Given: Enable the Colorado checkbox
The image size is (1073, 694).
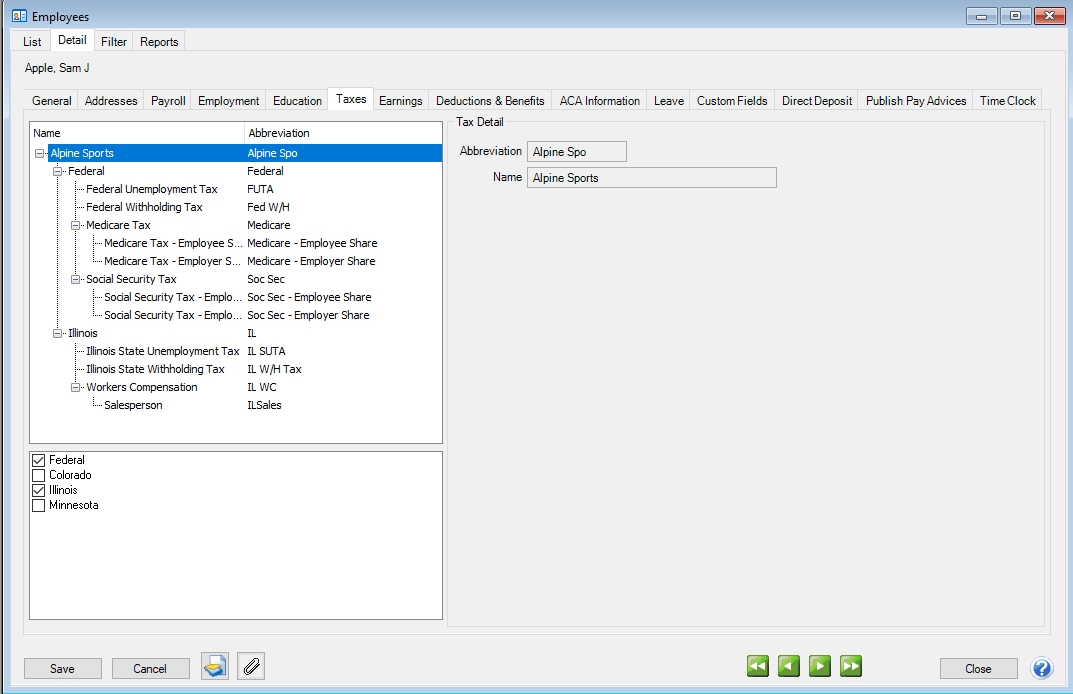Looking at the screenshot, I should point(39,475).
